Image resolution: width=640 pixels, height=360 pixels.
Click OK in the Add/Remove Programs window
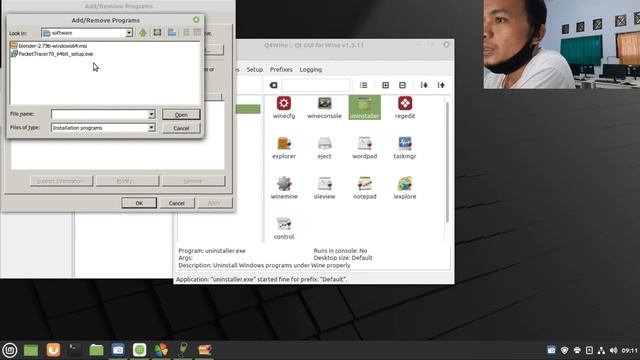139,203
